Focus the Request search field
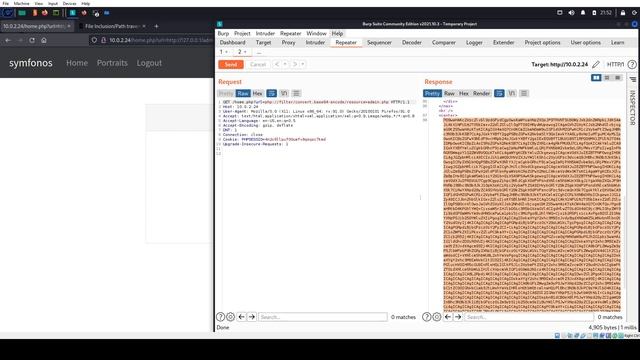The height and width of the screenshot is (360, 640). point(322,317)
